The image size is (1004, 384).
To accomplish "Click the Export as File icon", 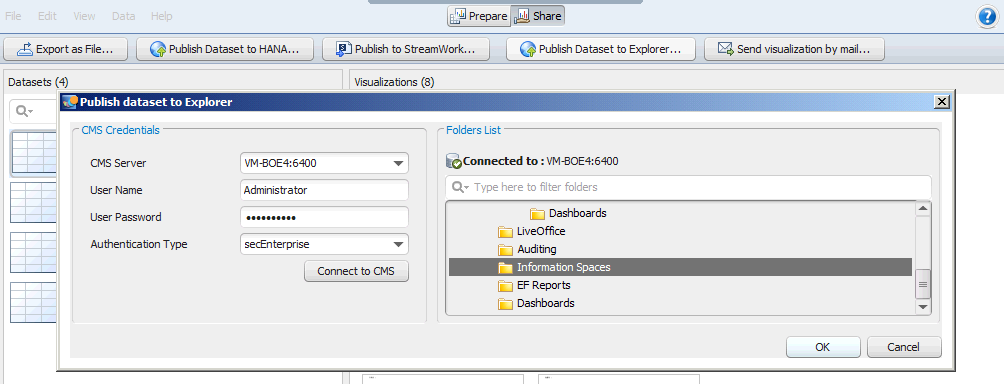I will coord(25,49).
